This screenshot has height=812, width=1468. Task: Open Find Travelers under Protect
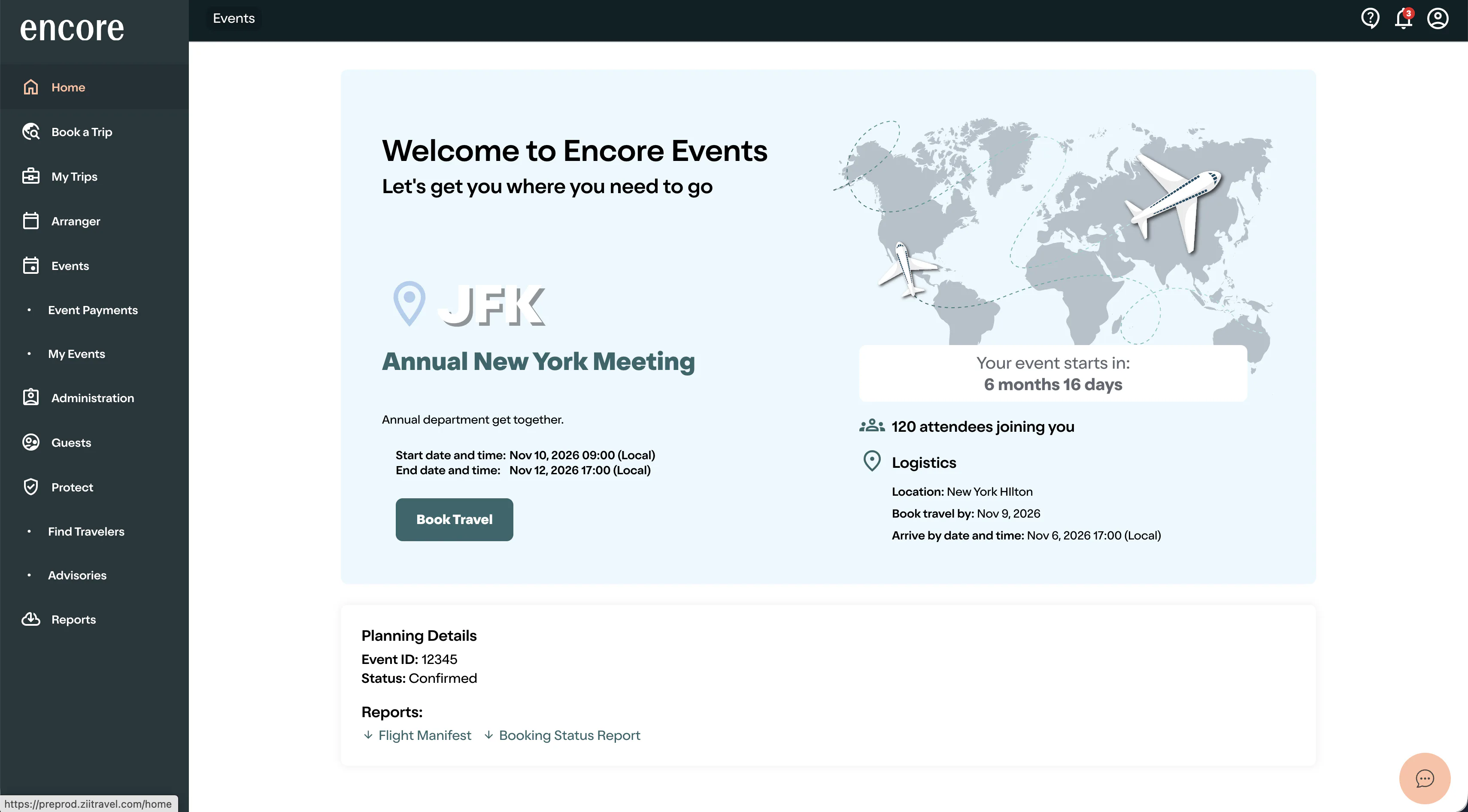86,532
